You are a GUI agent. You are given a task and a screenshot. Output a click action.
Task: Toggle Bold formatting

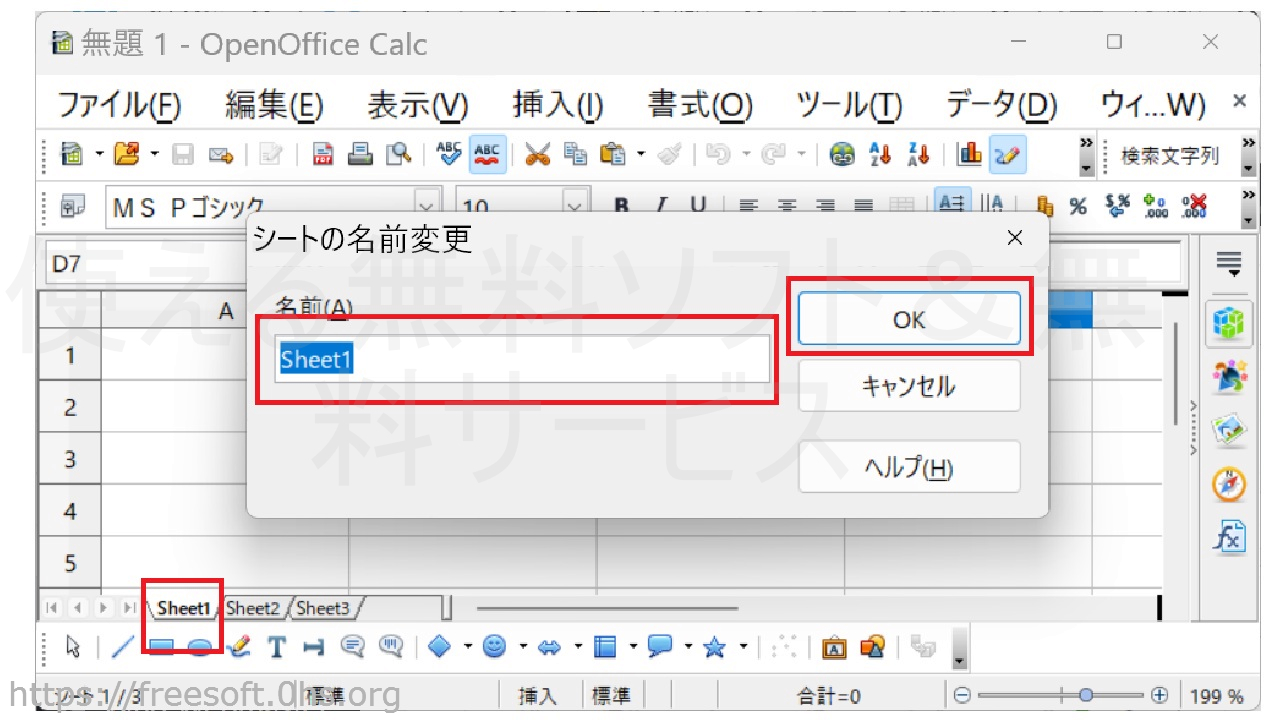click(621, 206)
